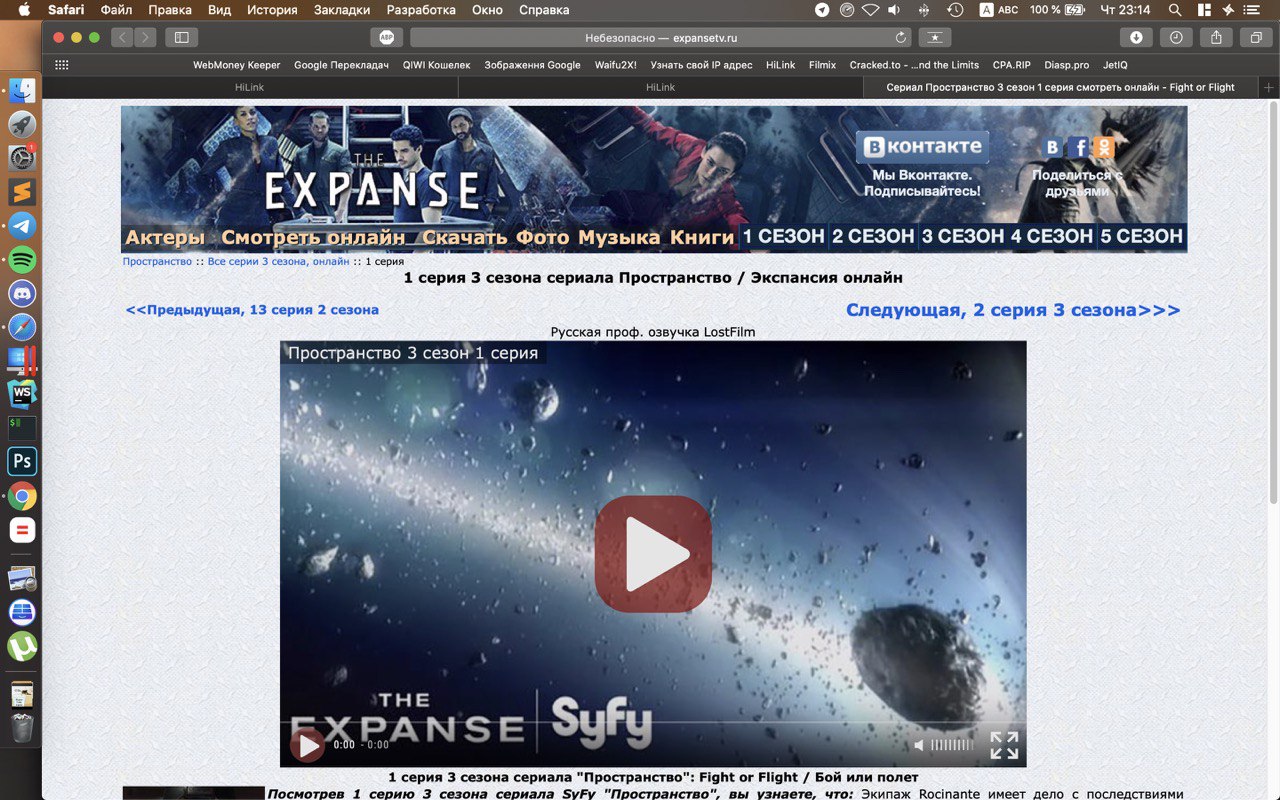
Task: Share via Odnoklassniki icon in banner
Action: click(1103, 148)
